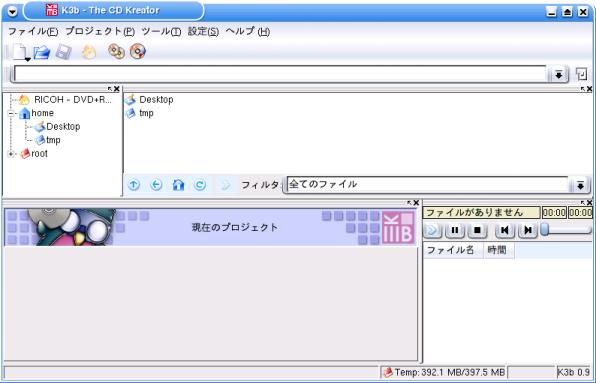Screen dimensions: 596x383
Task: Click the Copy CD two-discs icon
Action: coord(116,51)
